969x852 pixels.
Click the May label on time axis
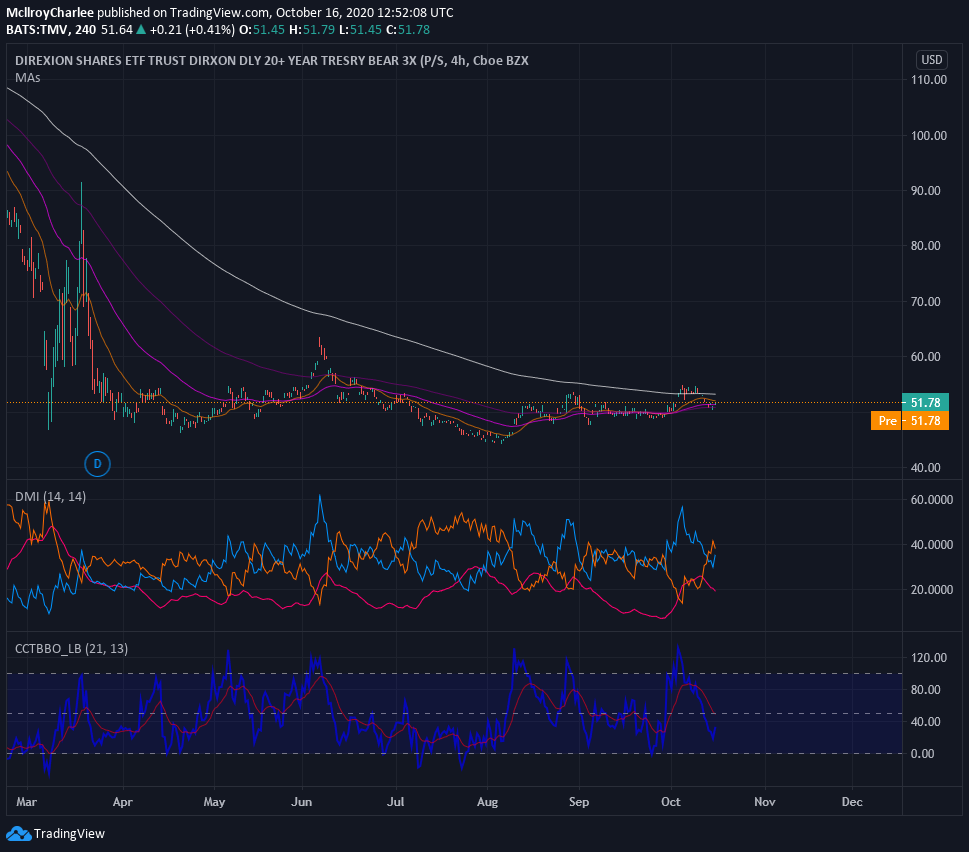click(214, 802)
